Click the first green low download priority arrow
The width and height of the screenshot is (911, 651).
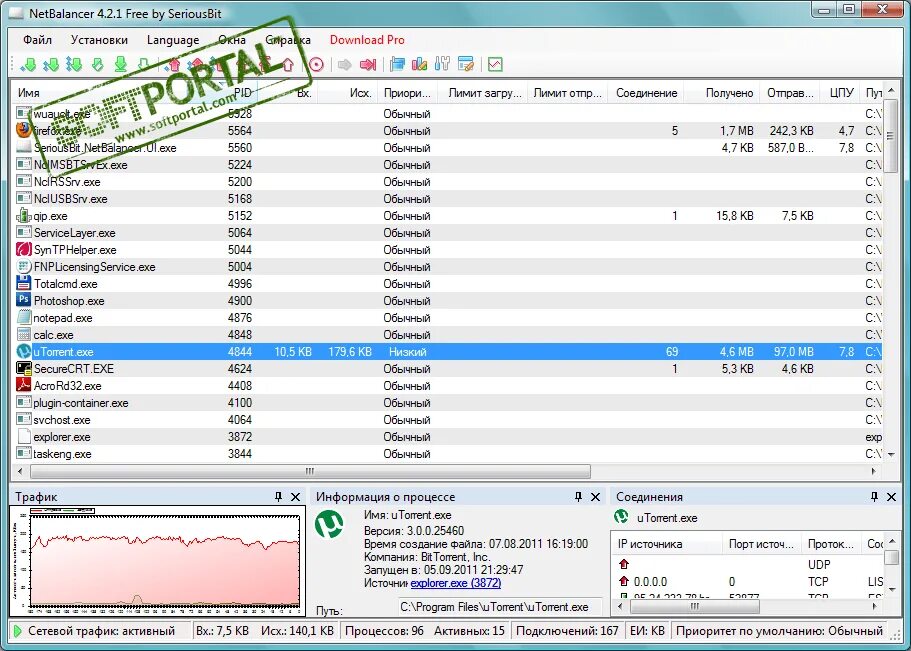pos(28,65)
